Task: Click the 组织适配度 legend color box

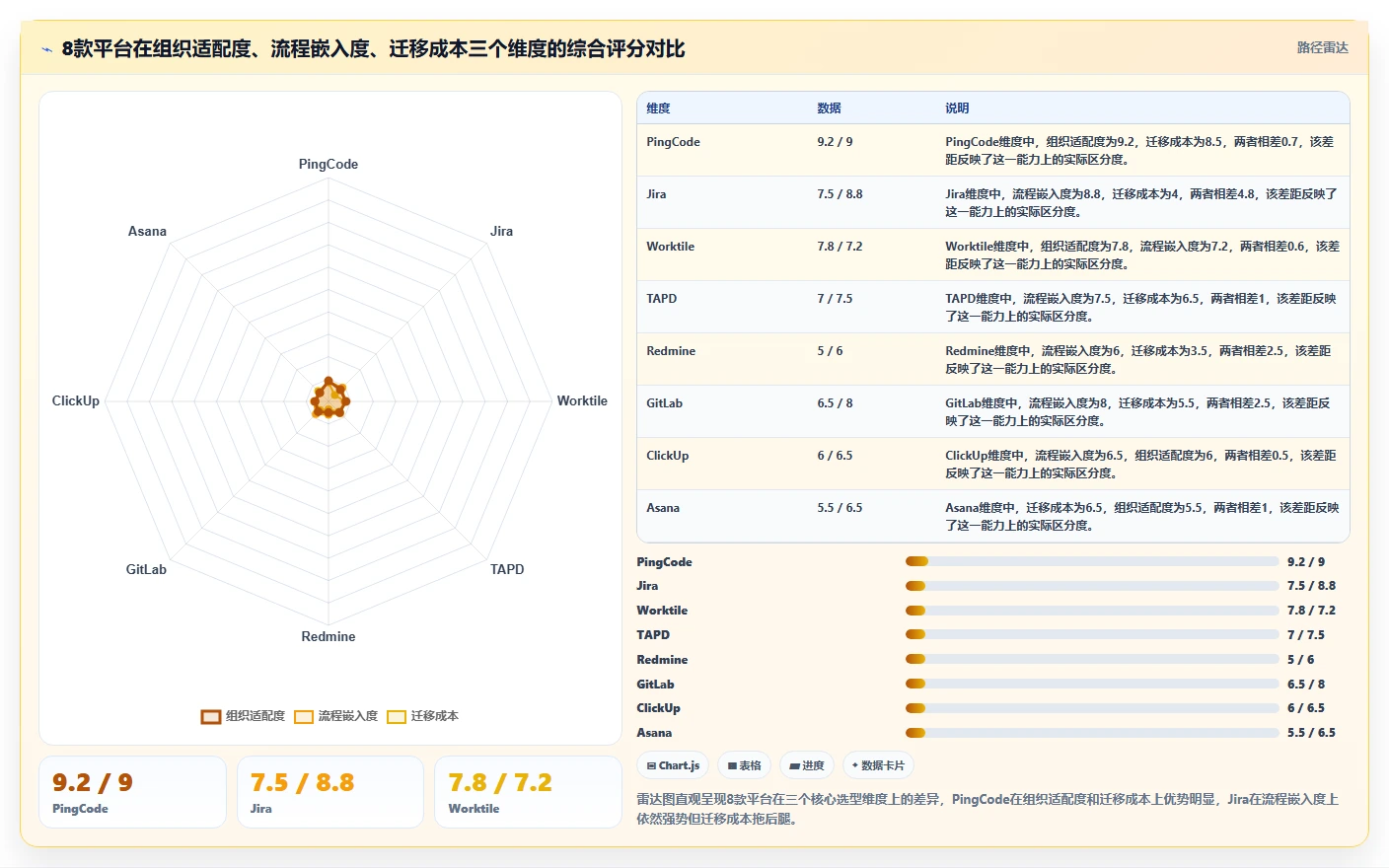Action: (211, 717)
